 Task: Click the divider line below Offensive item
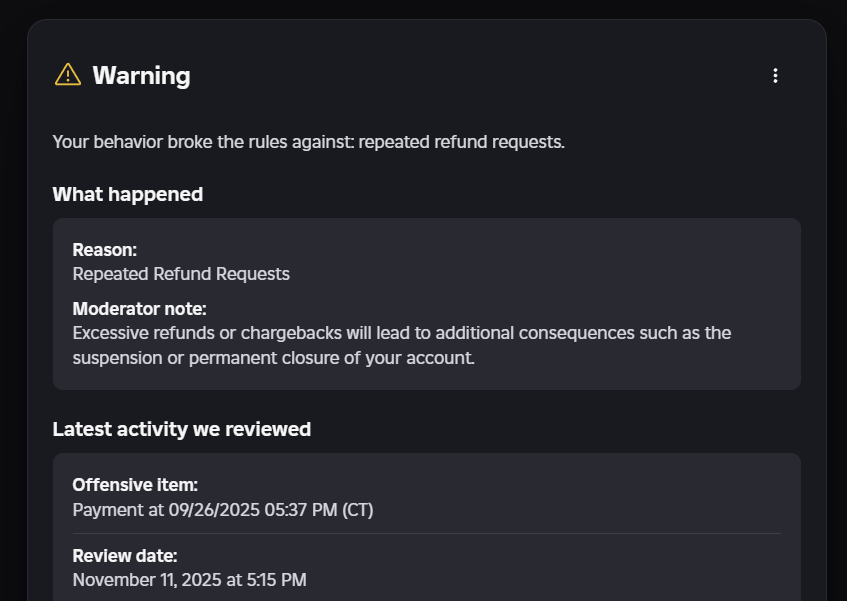[426, 533]
